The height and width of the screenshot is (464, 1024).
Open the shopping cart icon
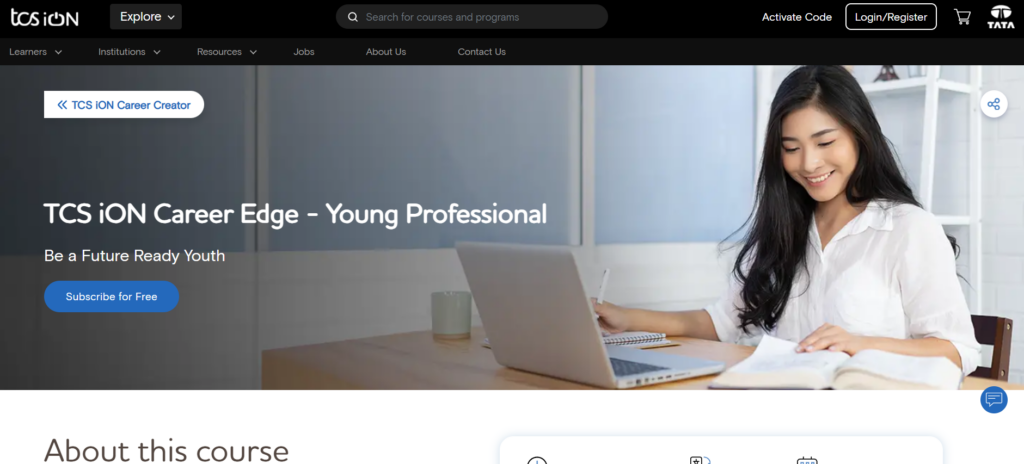pyautogui.click(x=962, y=17)
